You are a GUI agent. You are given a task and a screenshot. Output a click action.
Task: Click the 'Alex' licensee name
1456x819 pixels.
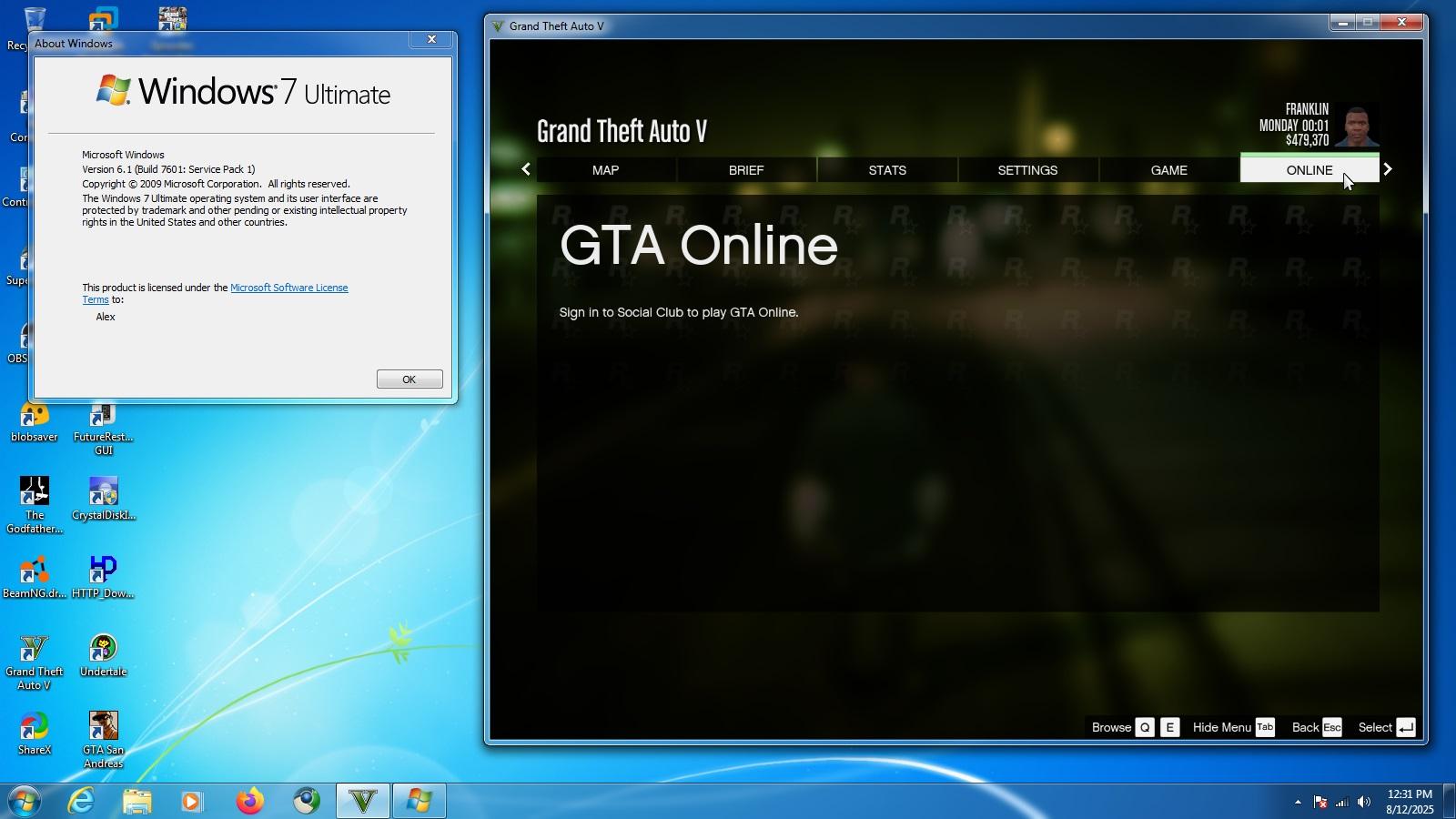tap(106, 317)
